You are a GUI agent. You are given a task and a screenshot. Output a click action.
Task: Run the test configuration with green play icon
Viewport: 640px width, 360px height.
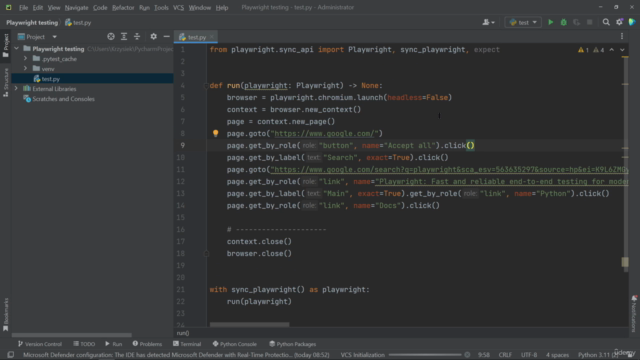(x=551, y=22)
